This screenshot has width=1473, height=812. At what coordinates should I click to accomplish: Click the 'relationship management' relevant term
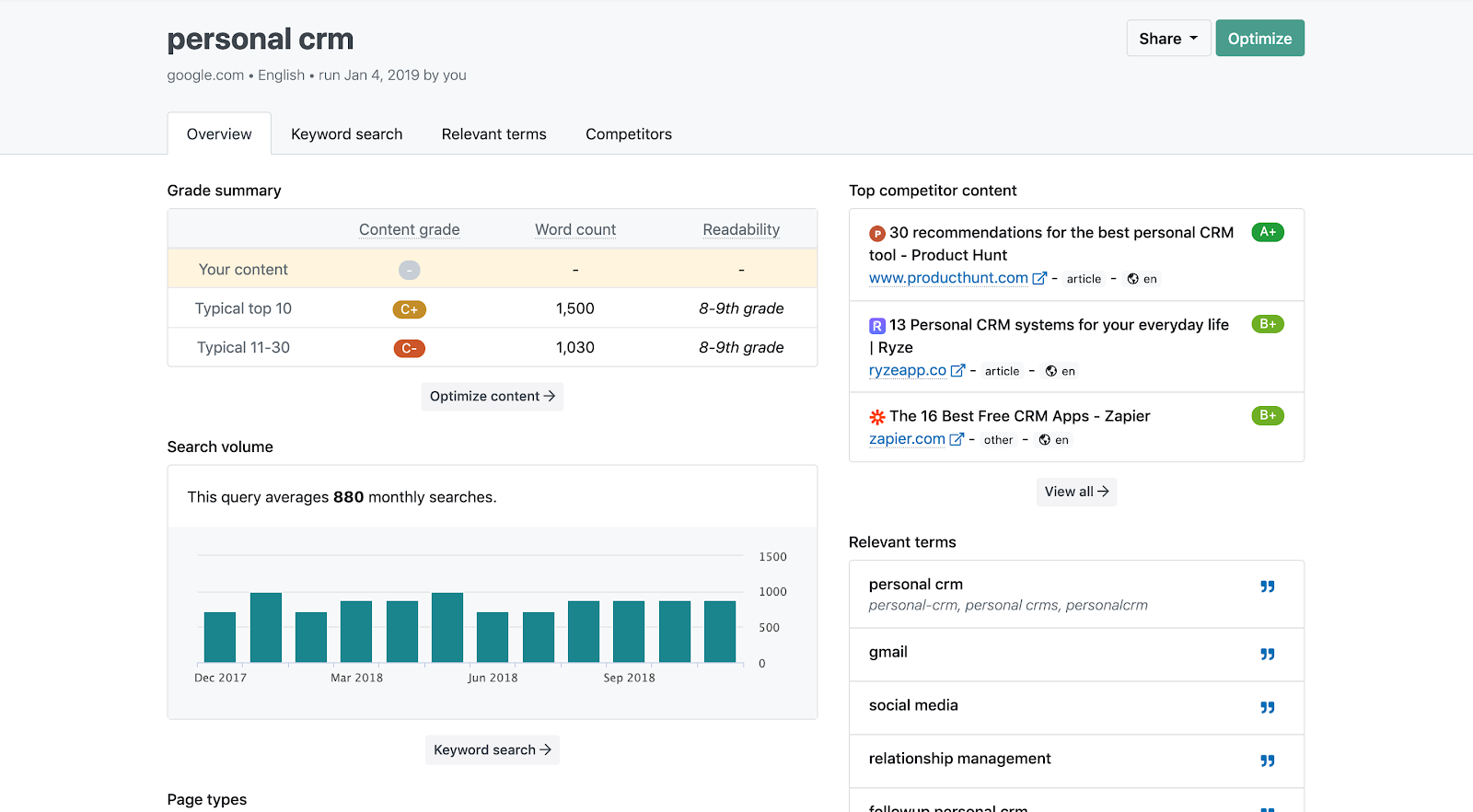959,759
